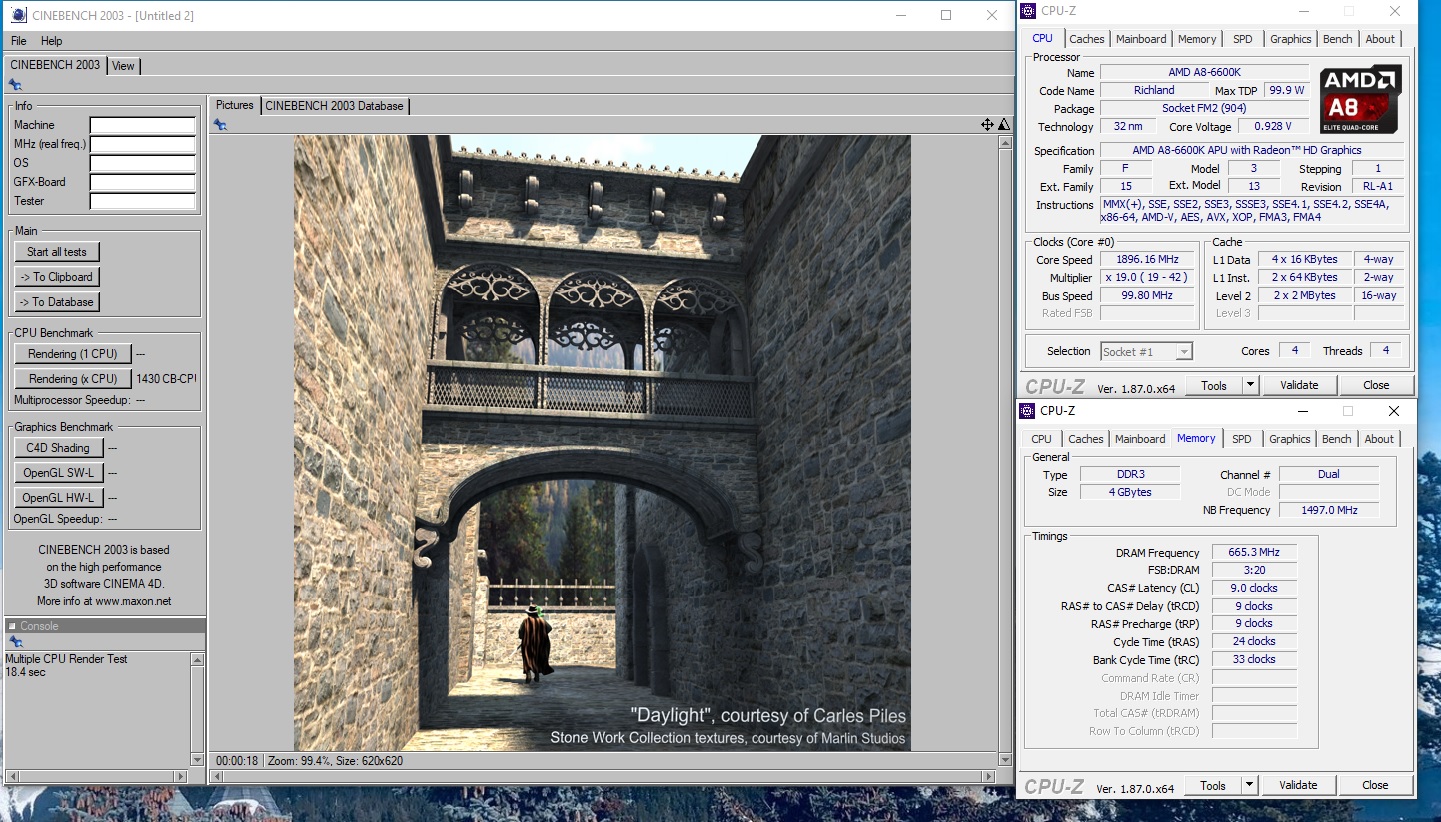The image size is (1441, 822).
Task: Click the Console vertical scrollbar up arrow
Action: click(197, 659)
